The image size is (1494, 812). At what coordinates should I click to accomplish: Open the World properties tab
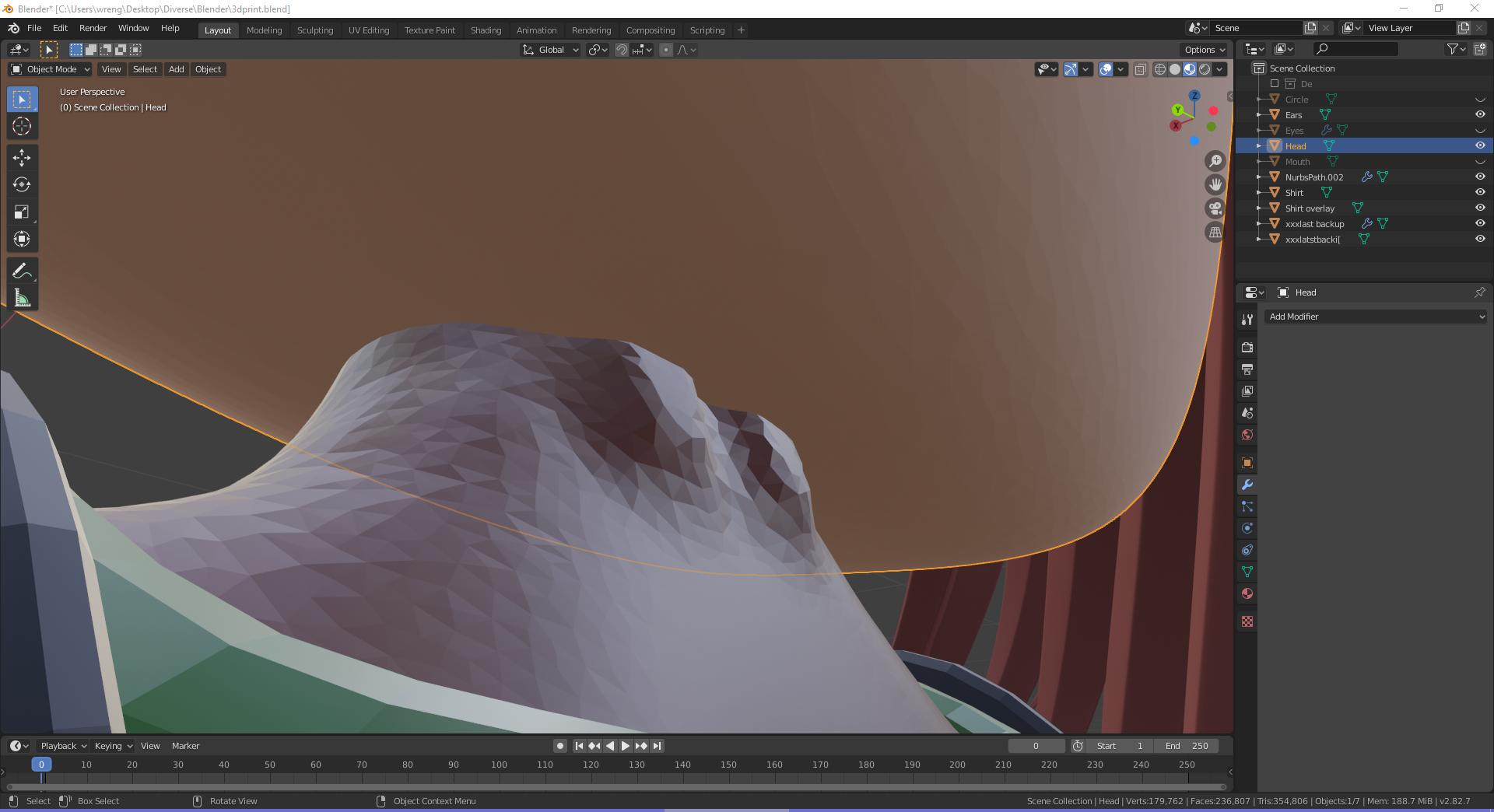click(1247, 434)
